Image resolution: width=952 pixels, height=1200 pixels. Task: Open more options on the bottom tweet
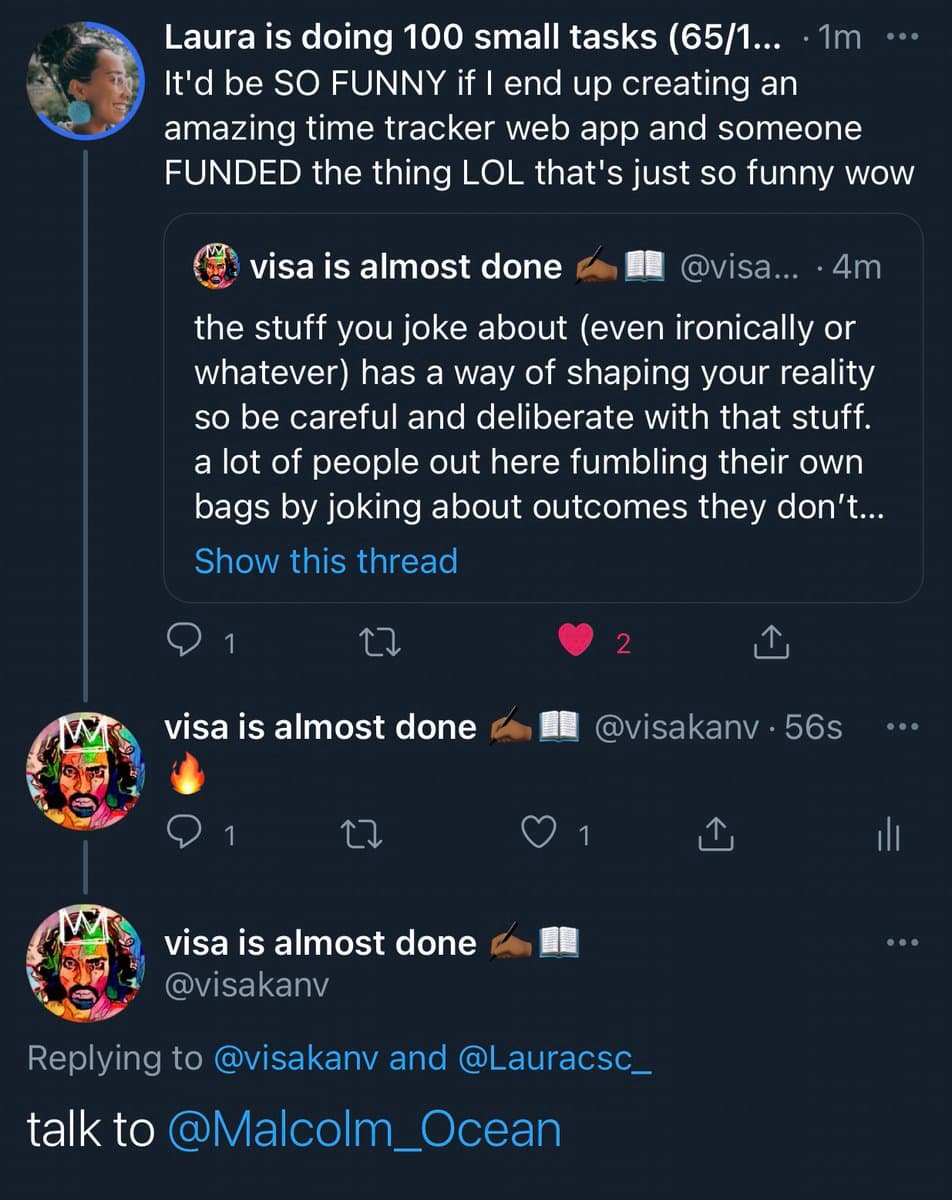[901, 942]
